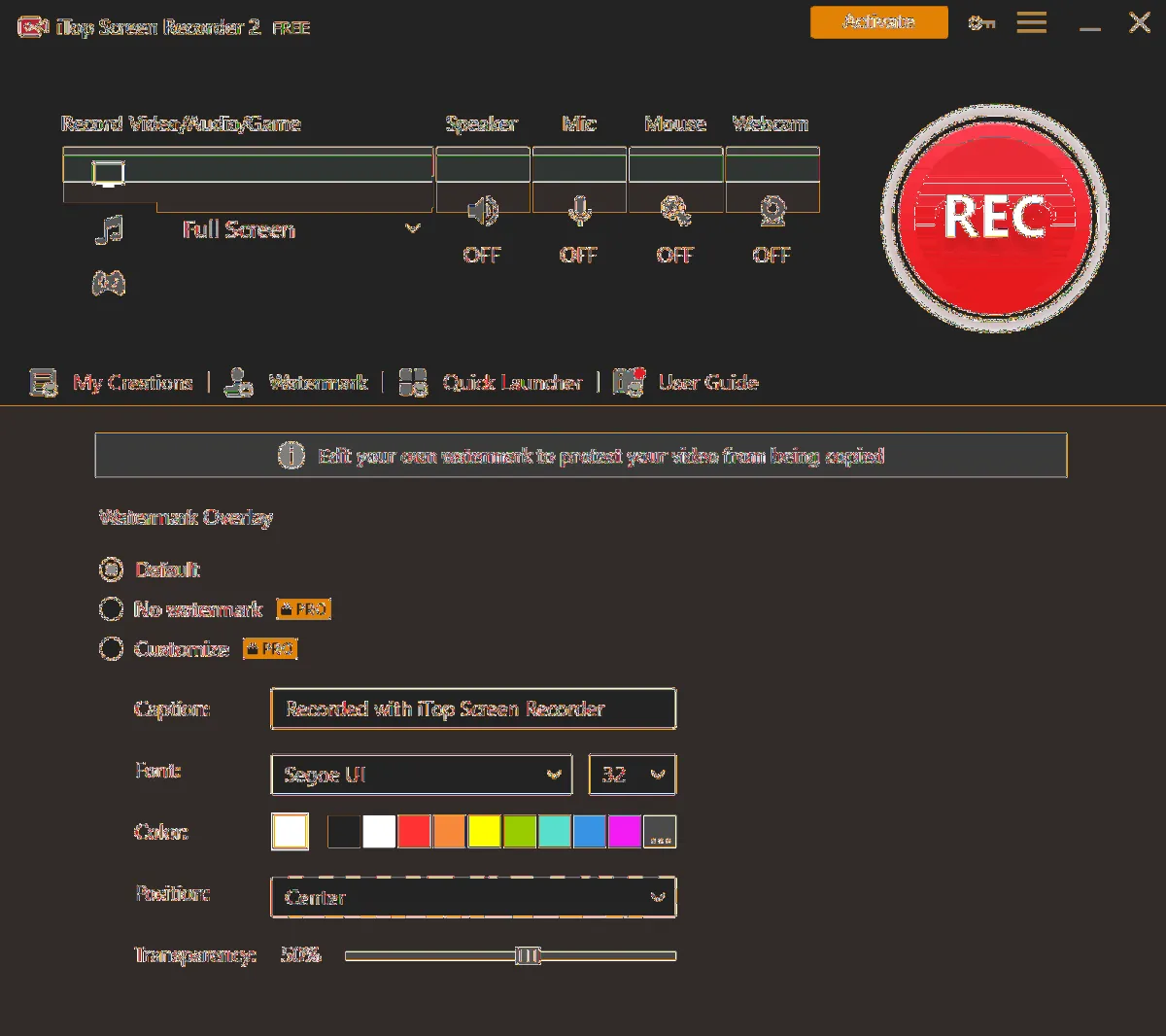The height and width of the screenshot is (1036, 1166).
Task: Toggle the Mouse effects icon
Action: click(675, 210)
